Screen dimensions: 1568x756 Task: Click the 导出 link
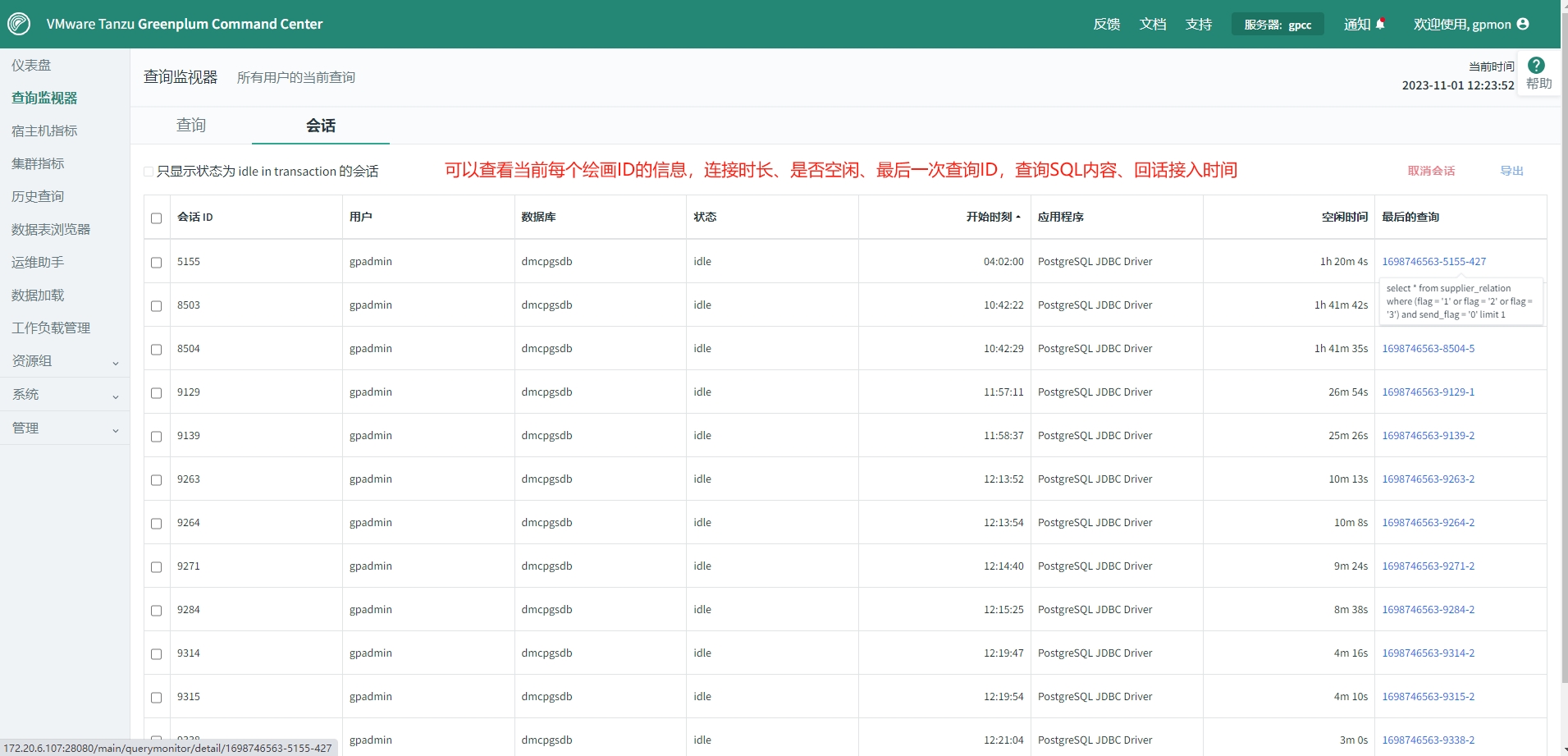coord(1511,171)
